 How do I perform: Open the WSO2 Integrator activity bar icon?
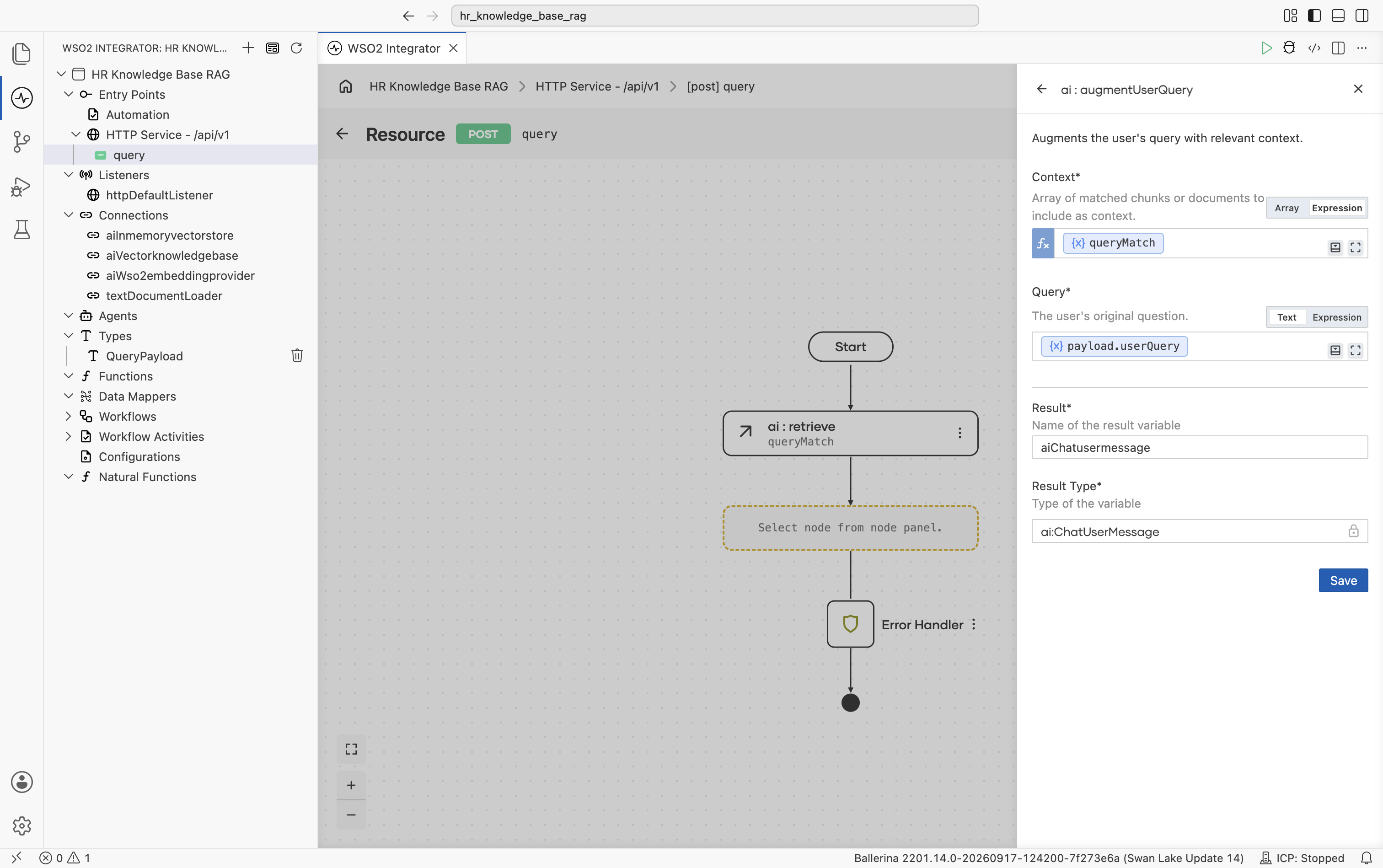pos(21,97)
